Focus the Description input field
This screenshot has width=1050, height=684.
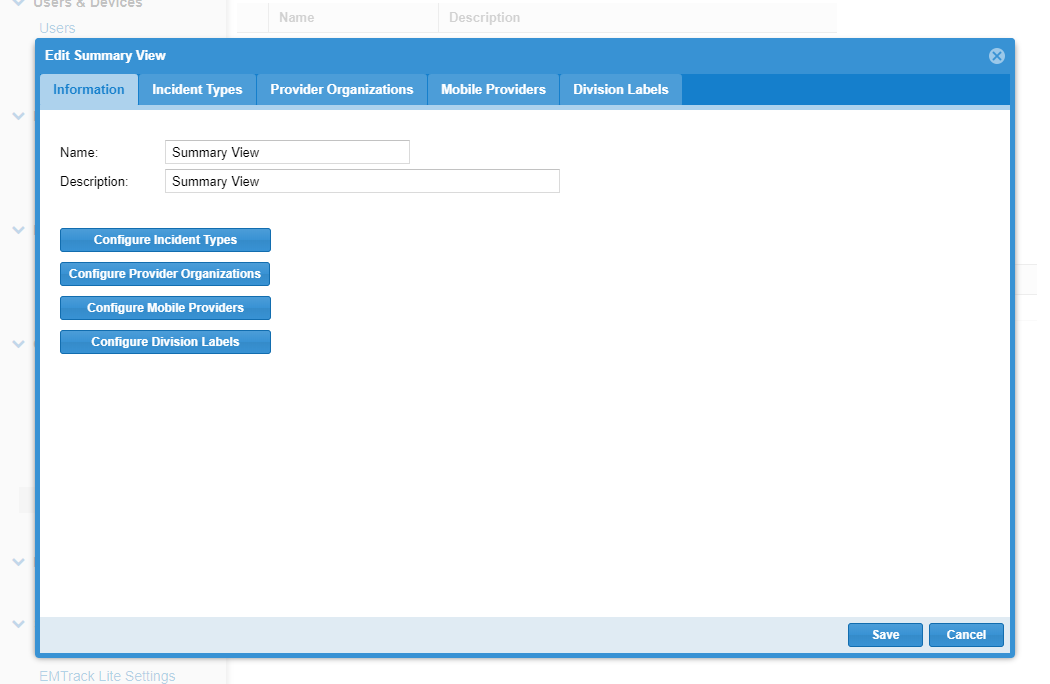(362, 181)
